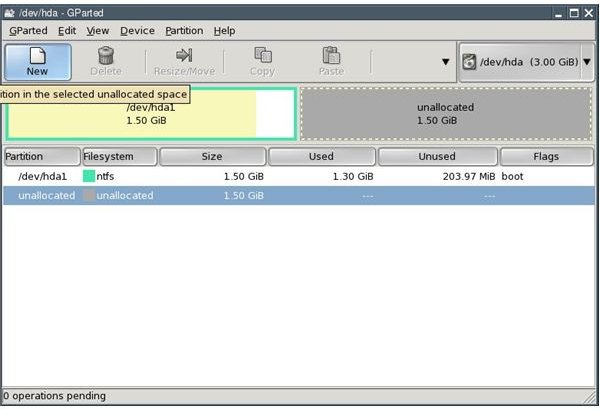The height and width of the screenshot is (417, 600).
Task: Click the GParted app icon in title bar
Action: (x=9, y=13)
